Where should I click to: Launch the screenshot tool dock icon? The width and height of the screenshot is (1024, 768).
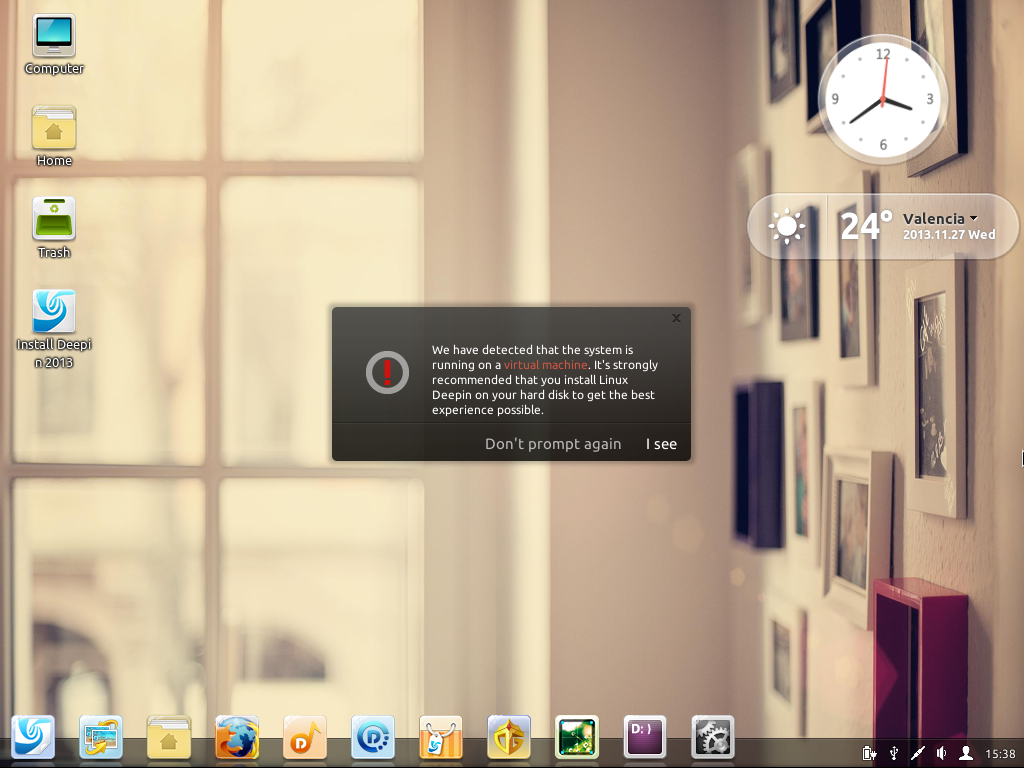point(577,737)
